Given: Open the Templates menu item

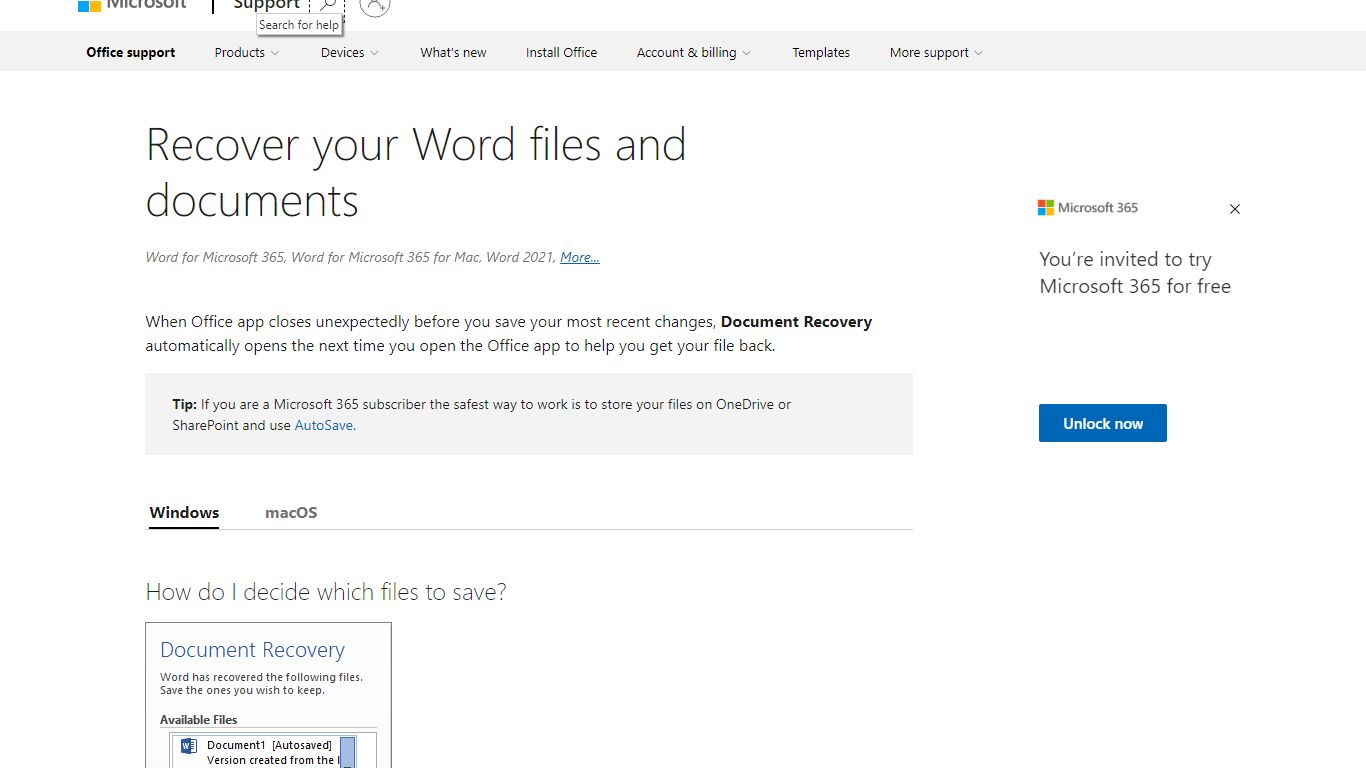Looking at the screenshot, I should [821, 53].
